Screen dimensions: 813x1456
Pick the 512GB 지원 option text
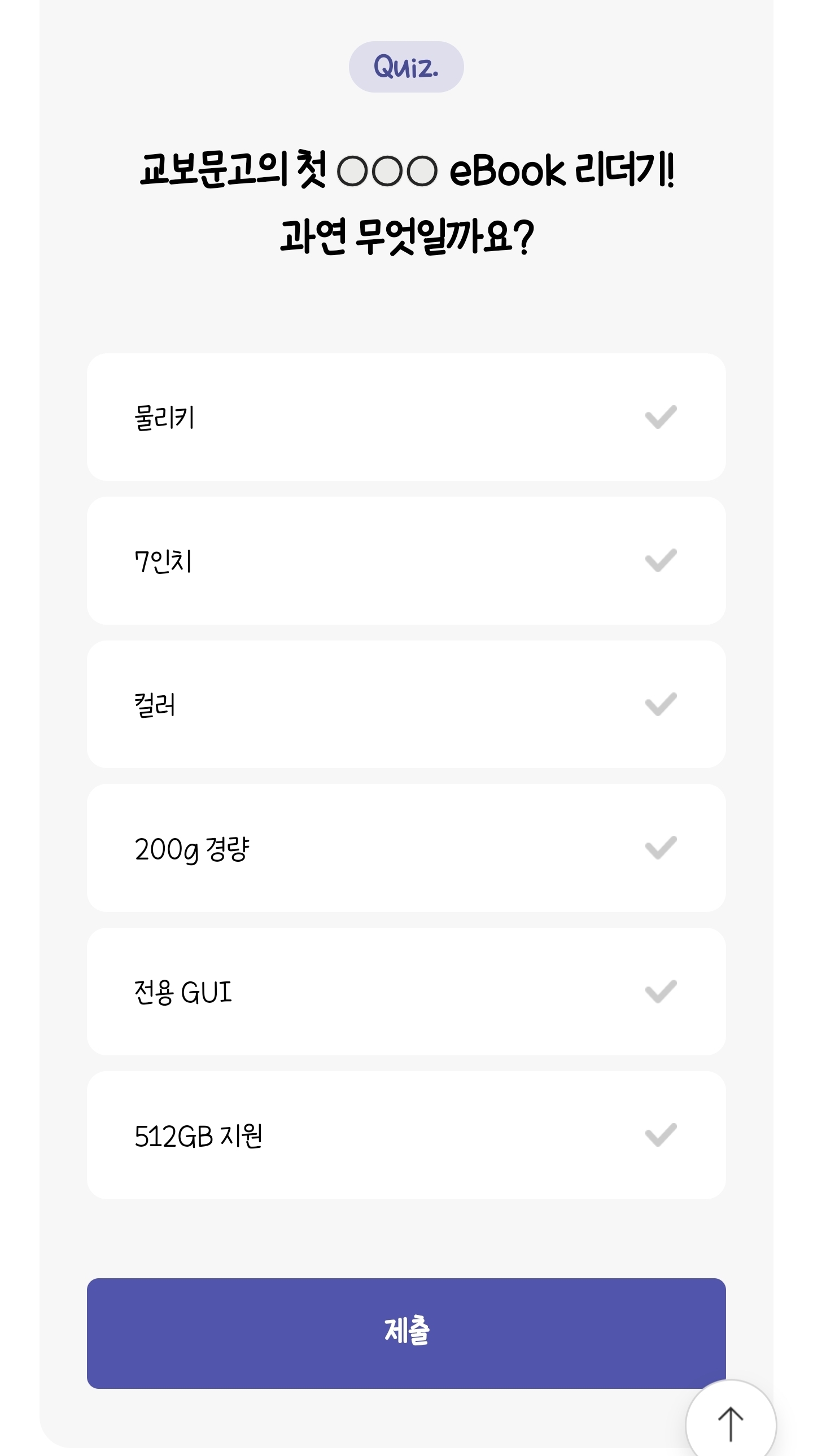pyautogui.click(x=198, y=1136)
